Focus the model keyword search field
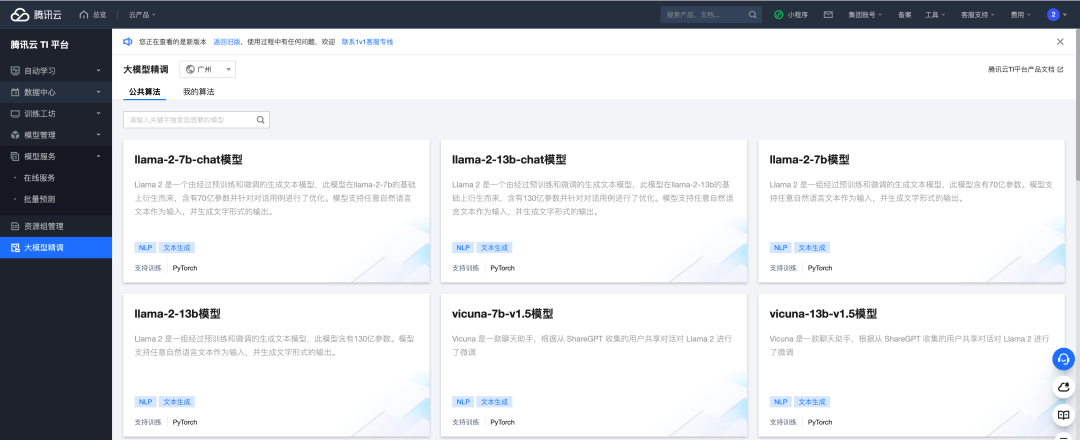This screenshot has height=440, width=1080. click(196, 120)
